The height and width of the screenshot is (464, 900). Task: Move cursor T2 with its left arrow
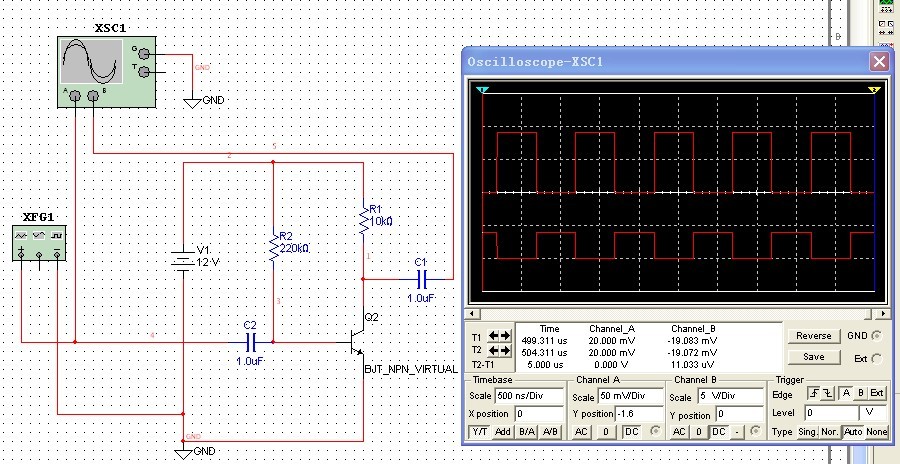pyautogui.click(x=493, y=351)
